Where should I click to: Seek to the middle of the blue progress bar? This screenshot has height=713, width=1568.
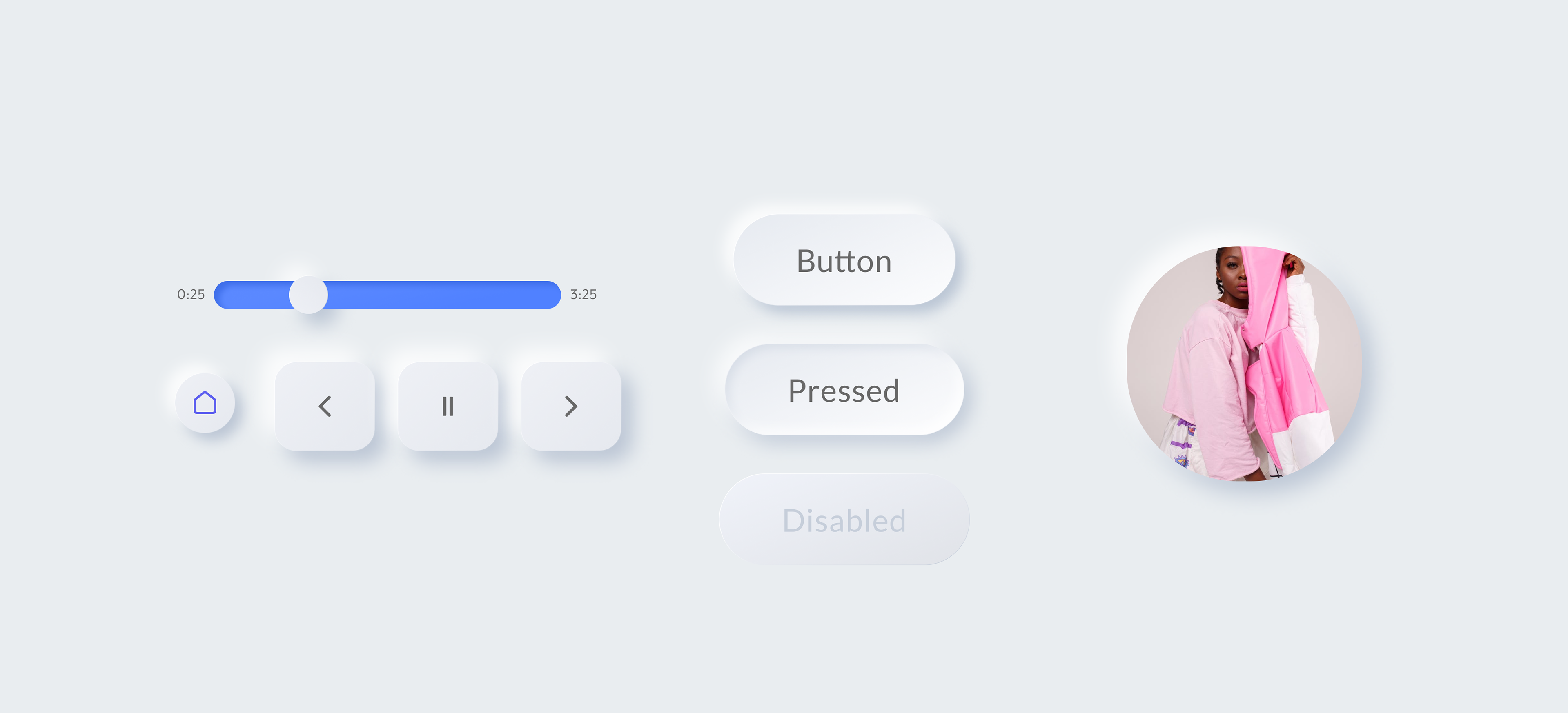pos(388,295)
